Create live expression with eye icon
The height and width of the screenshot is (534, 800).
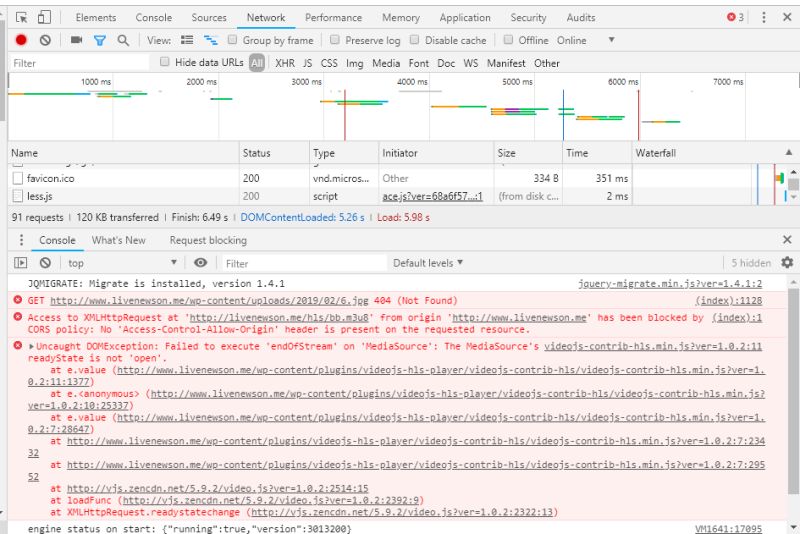point(201,262)
